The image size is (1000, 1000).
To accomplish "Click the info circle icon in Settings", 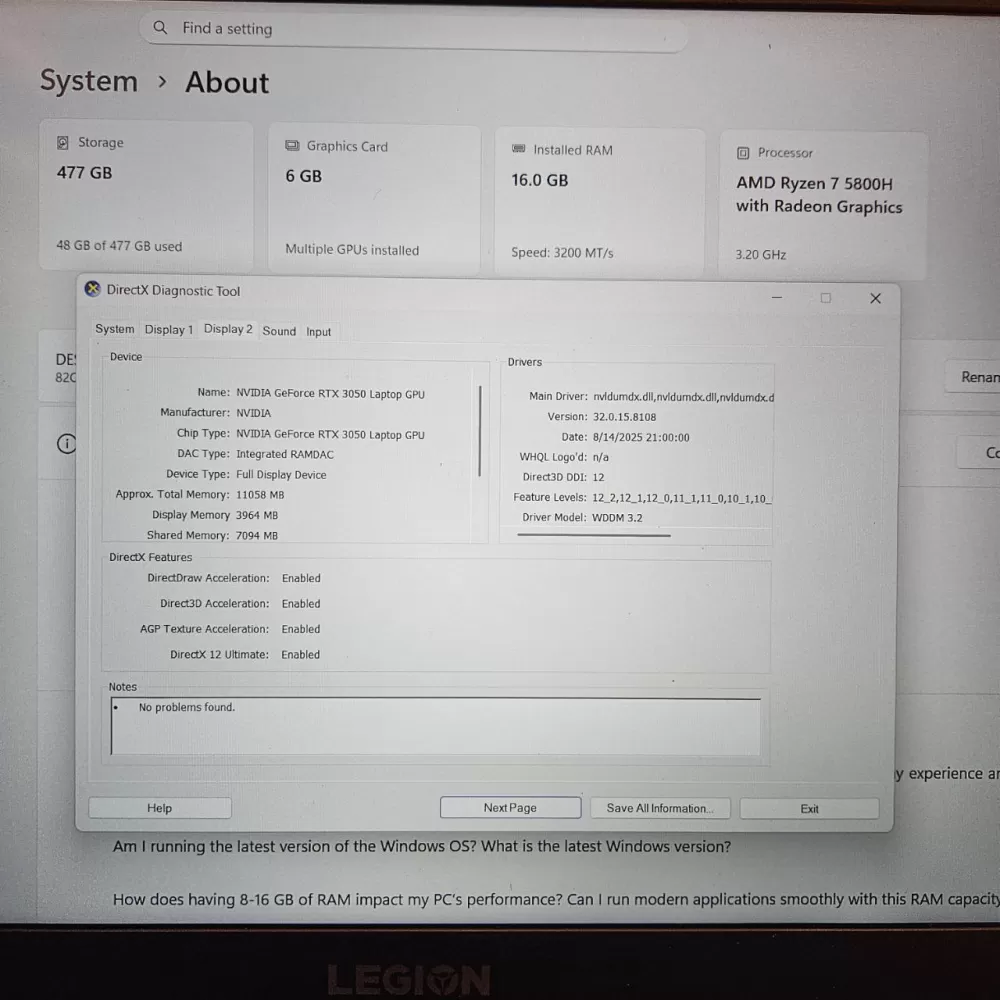I will tap(66, 443).
